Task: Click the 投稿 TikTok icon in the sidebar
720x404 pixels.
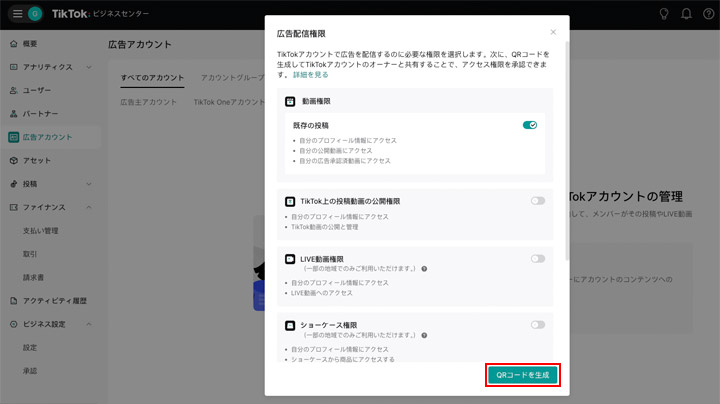Action: pos(13,184)
